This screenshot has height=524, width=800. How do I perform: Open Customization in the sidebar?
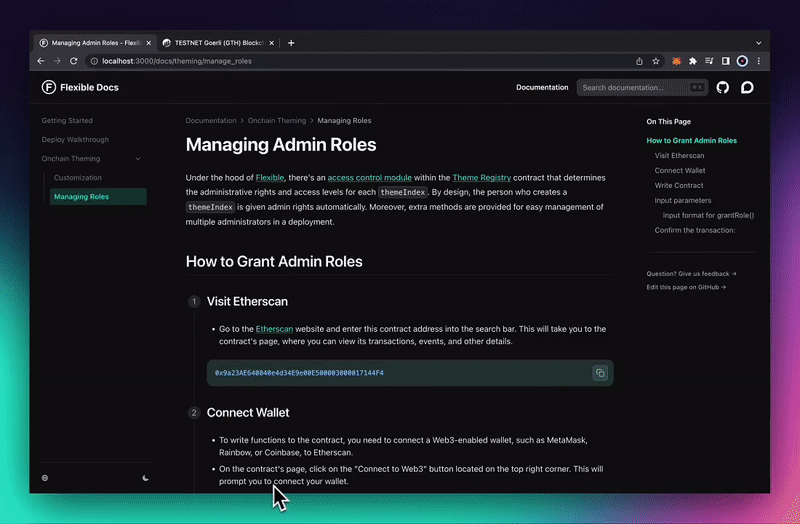point(78,178)
